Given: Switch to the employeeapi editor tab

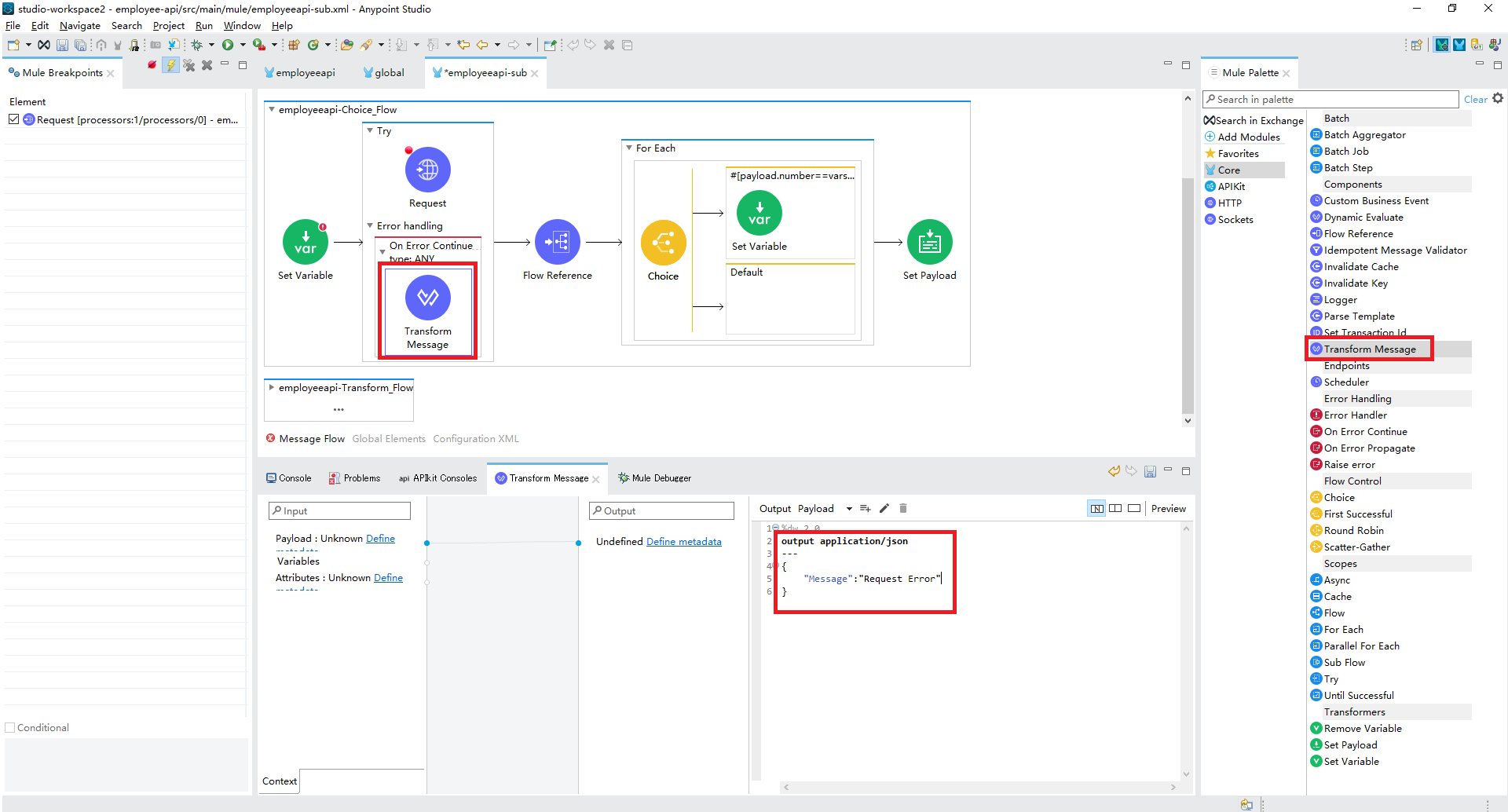Looking at the screenshot, I should tap(300, 72).
